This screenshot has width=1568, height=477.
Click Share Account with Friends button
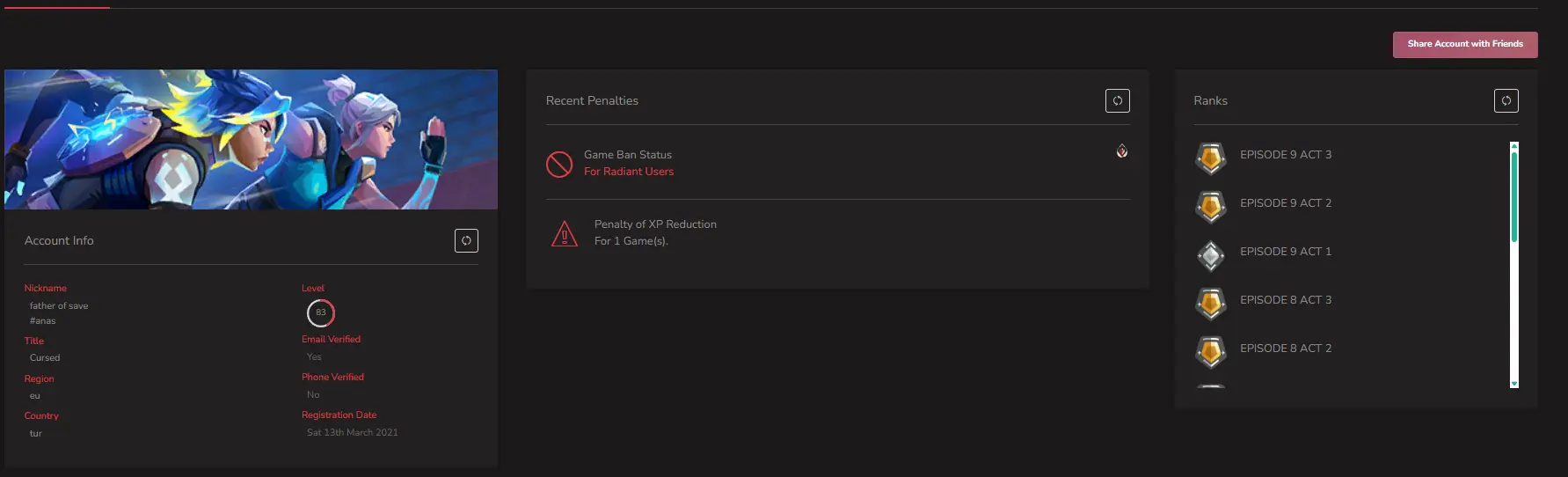1464,44
